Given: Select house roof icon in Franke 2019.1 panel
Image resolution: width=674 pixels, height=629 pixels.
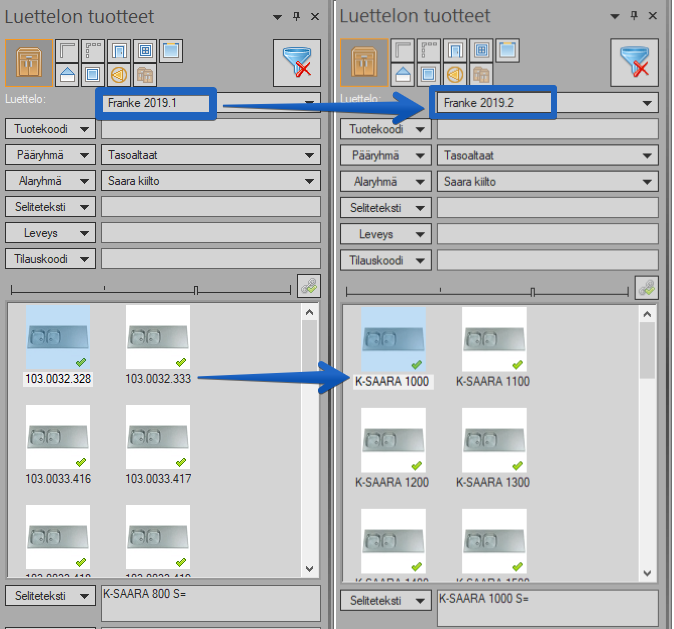Looking at the screenshot, I should click(67, 75).
